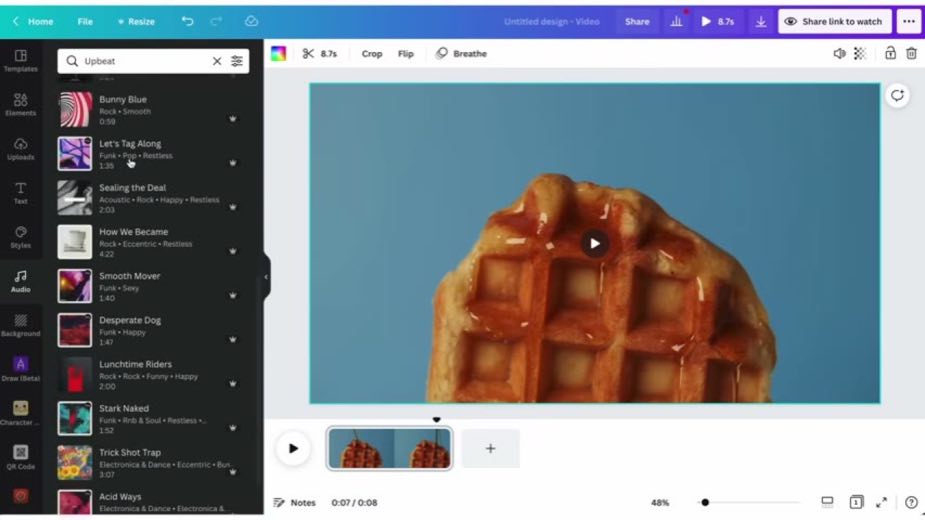Open the grid view pages icon
Viewport: 925px width, 520px height.
click(856, 502)
